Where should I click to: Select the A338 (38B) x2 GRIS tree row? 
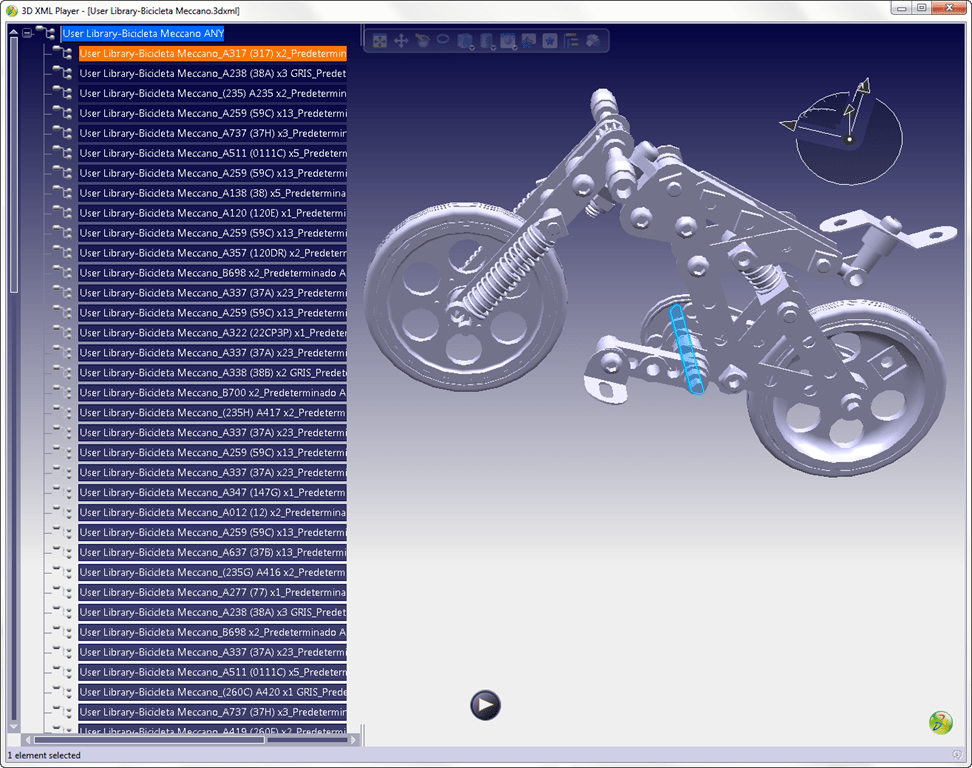[x=213, y=373]
